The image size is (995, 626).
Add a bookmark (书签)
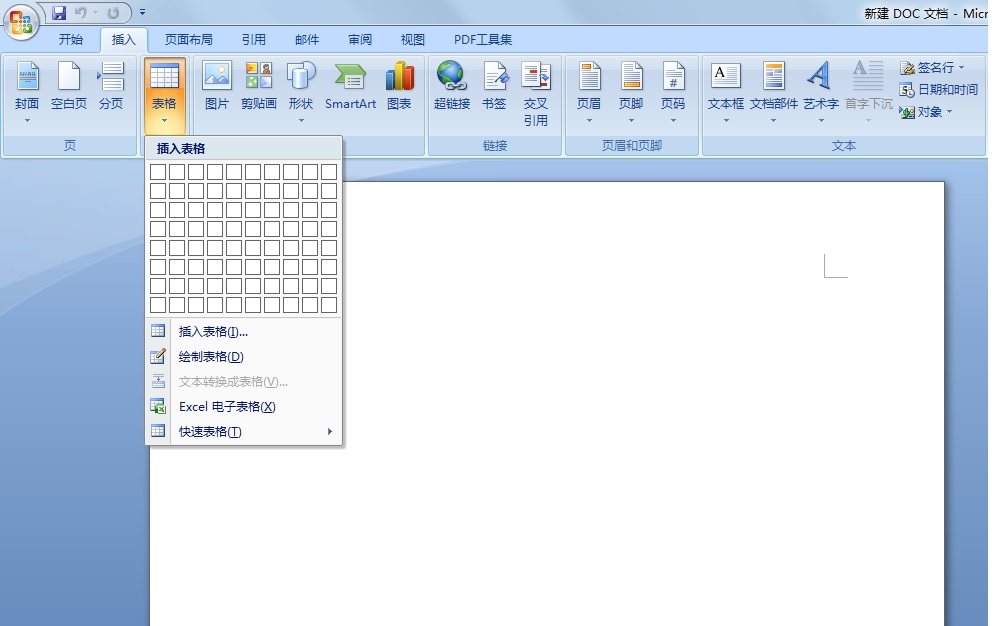[494, 85]
